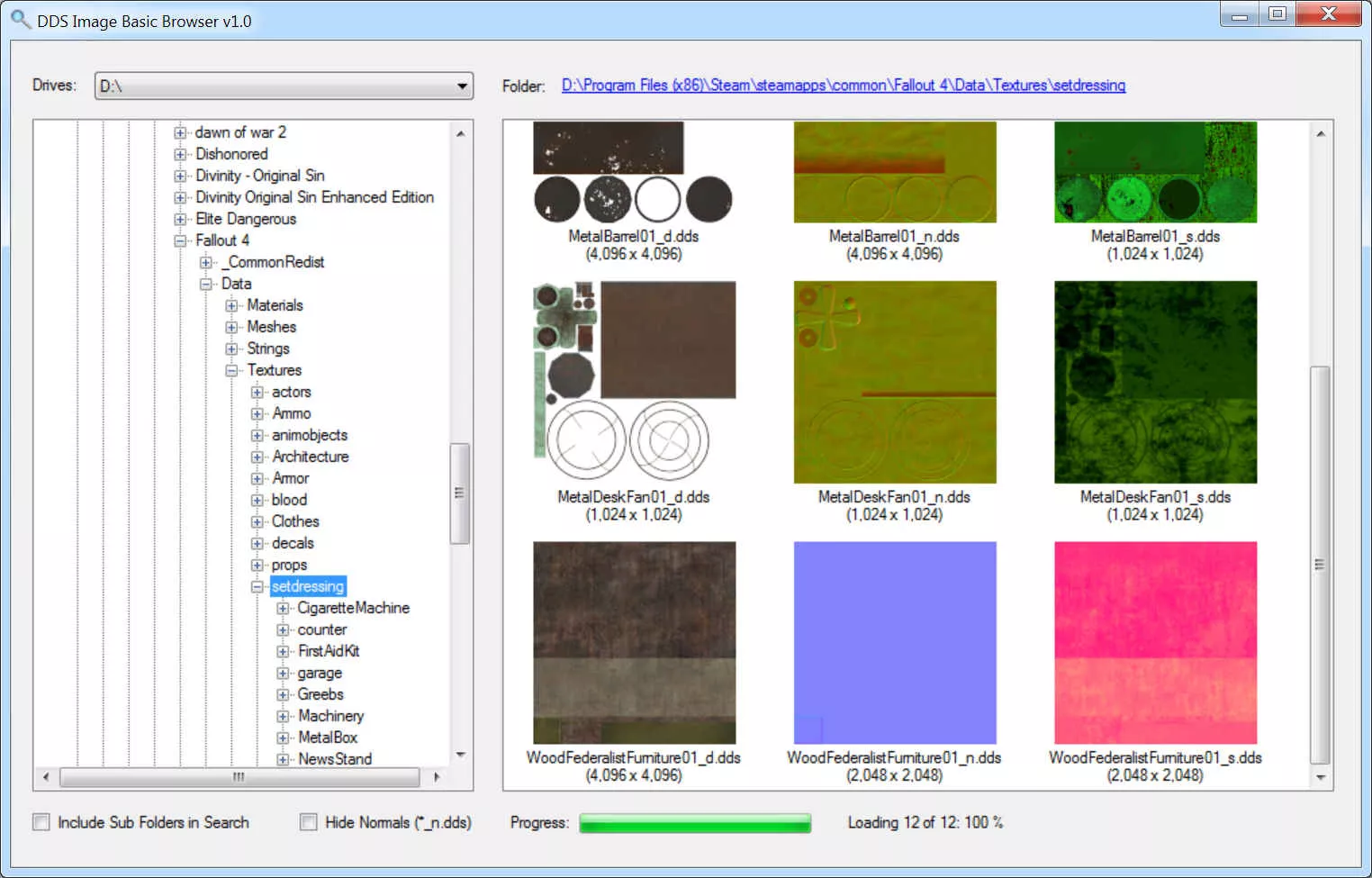Select the FirstAidKit subfolder
The image size is (1372, 878).
329,651
